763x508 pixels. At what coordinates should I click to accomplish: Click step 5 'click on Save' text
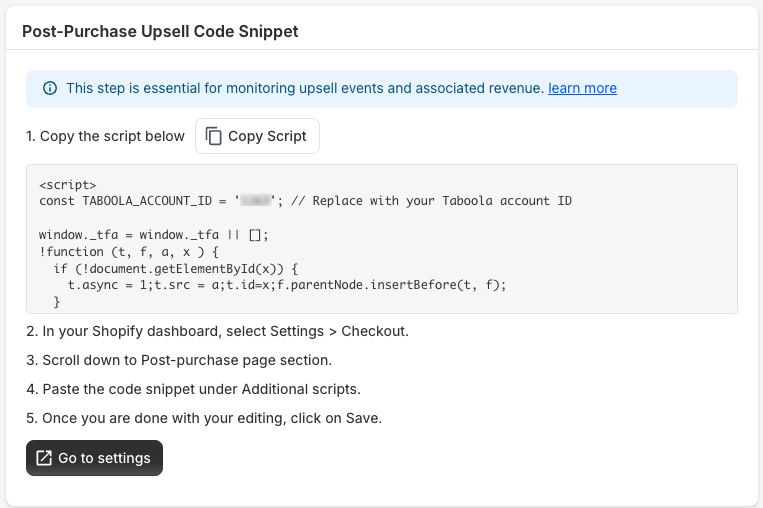click(x=204, y=418)
